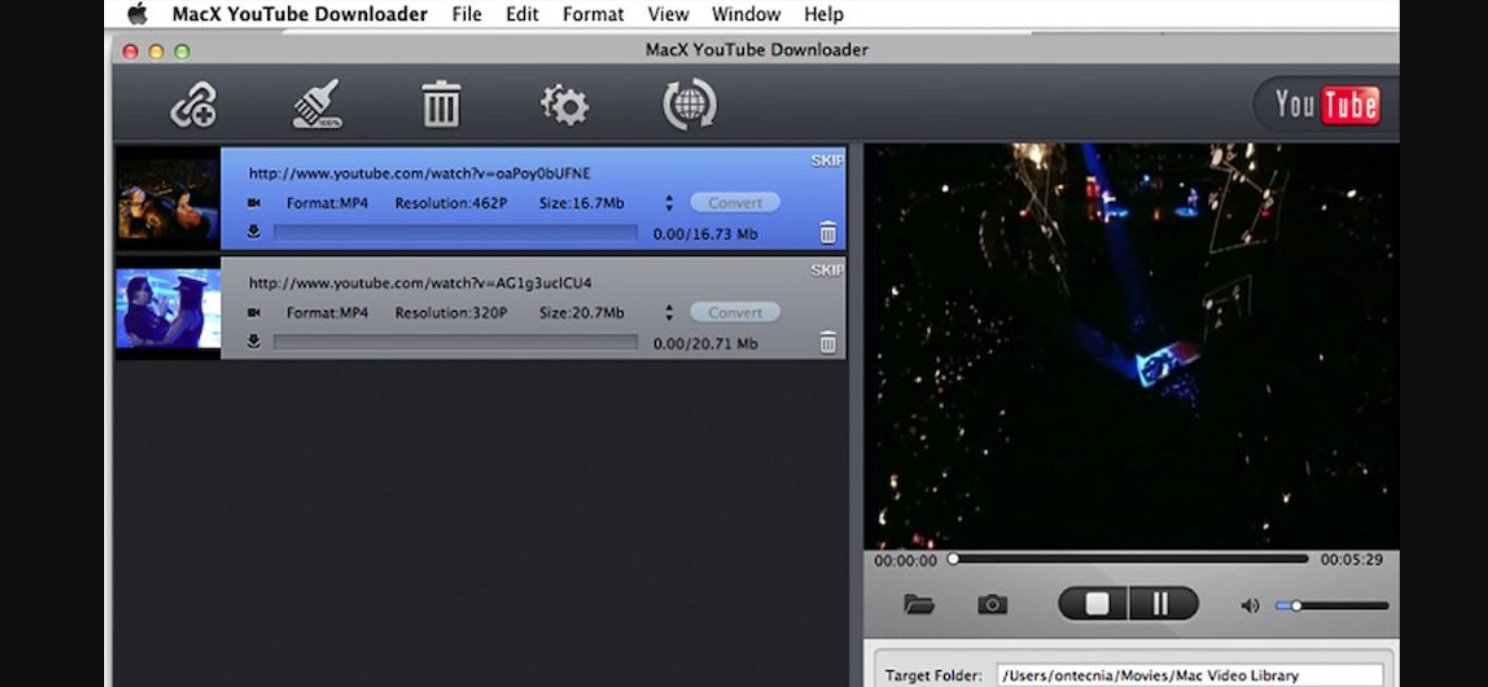Image resolution: width=1488 pixels, height=687 pixels.
Task: Expand format options for the first video
Action: [x=668, y=203]
